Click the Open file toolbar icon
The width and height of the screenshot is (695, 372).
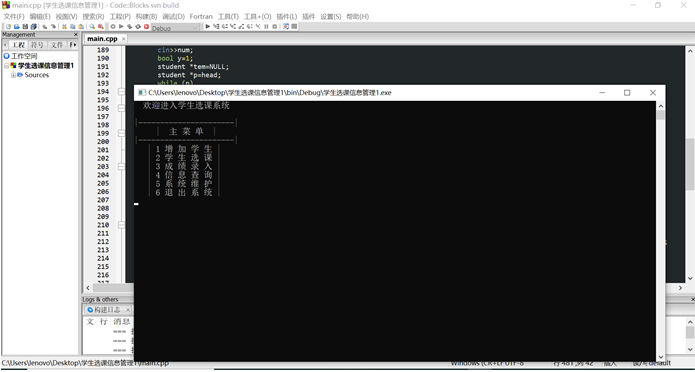click(x=17, y=27)
